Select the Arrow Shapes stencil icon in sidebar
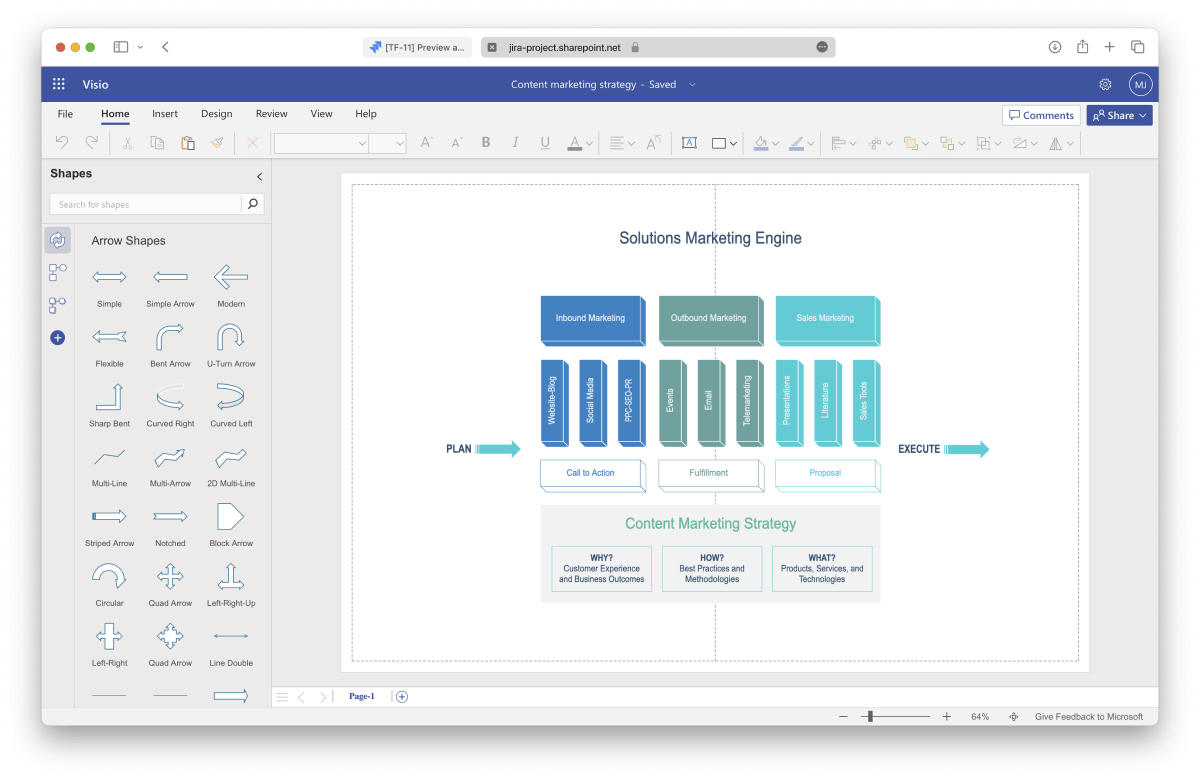This screenshot has width=1200, height=781. [x=57, y=240]
